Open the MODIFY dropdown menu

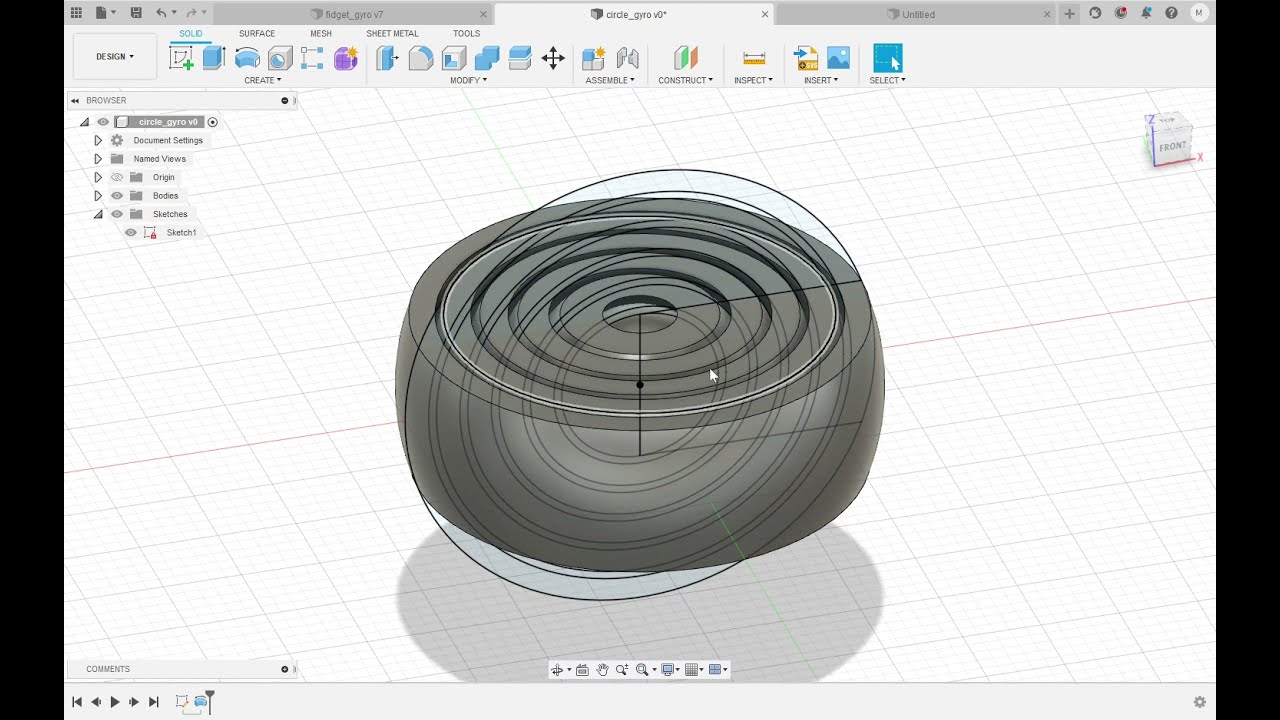[468, 80]
